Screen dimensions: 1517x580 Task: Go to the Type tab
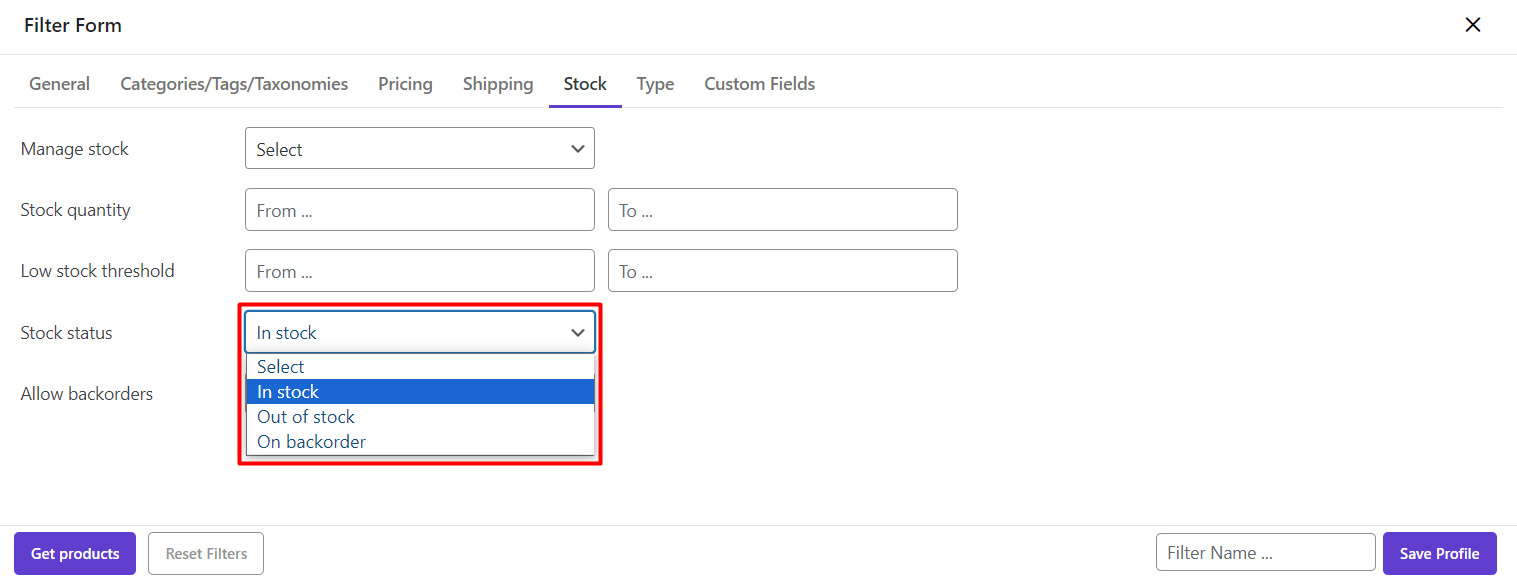point(655,84)
